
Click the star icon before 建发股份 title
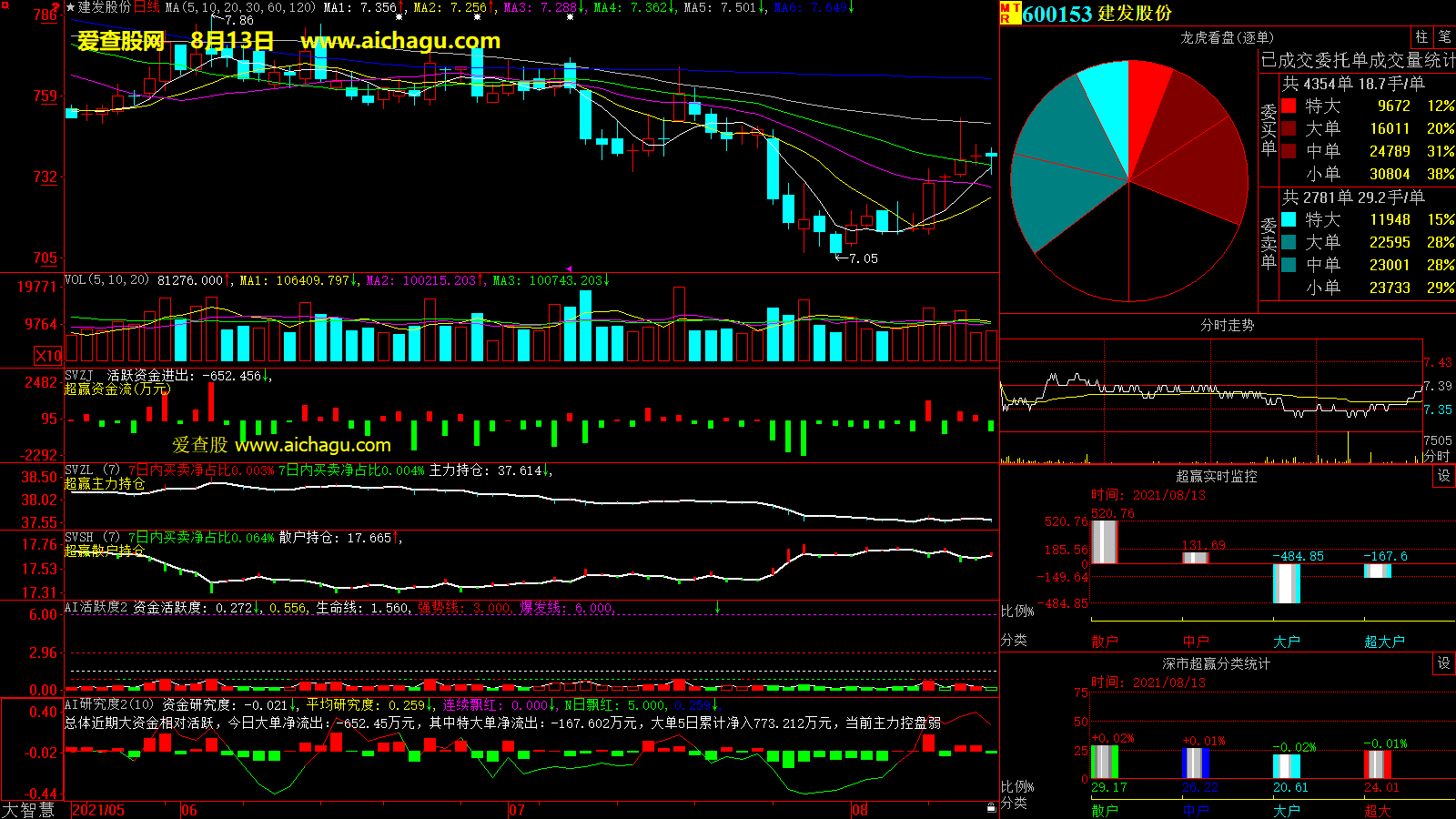click(x=71, y=7)
